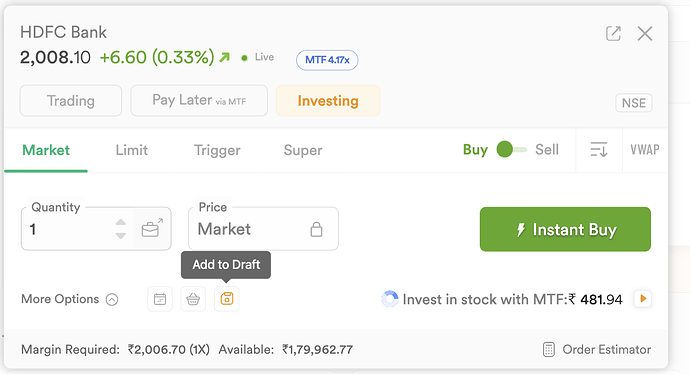Image resolution: width=690 pixels, height=374 pixels.
Task: Select the Trading order mode
Action: point(71,101)
